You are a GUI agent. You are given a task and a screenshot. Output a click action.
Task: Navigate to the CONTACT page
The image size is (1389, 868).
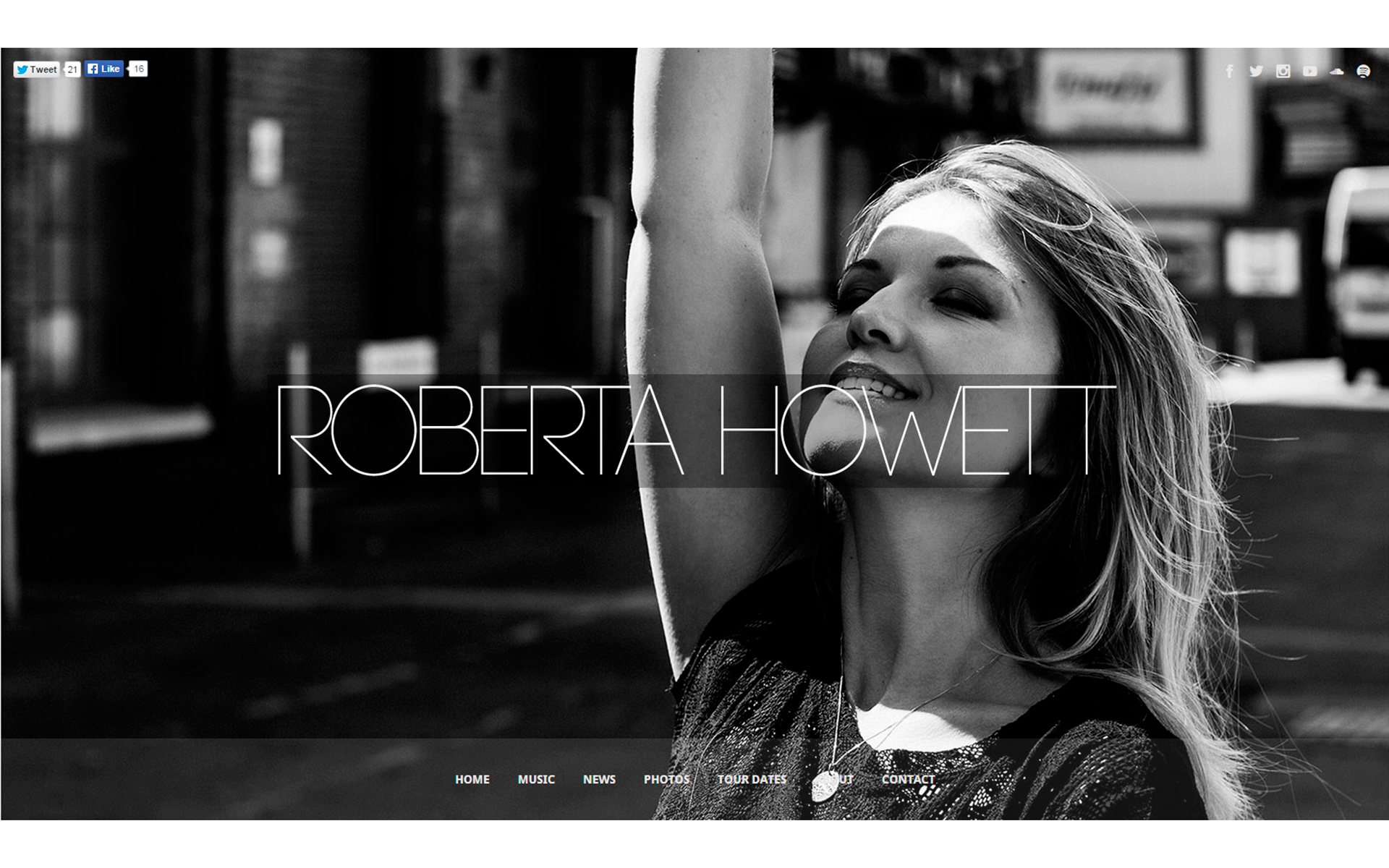[x=908, y=779]
